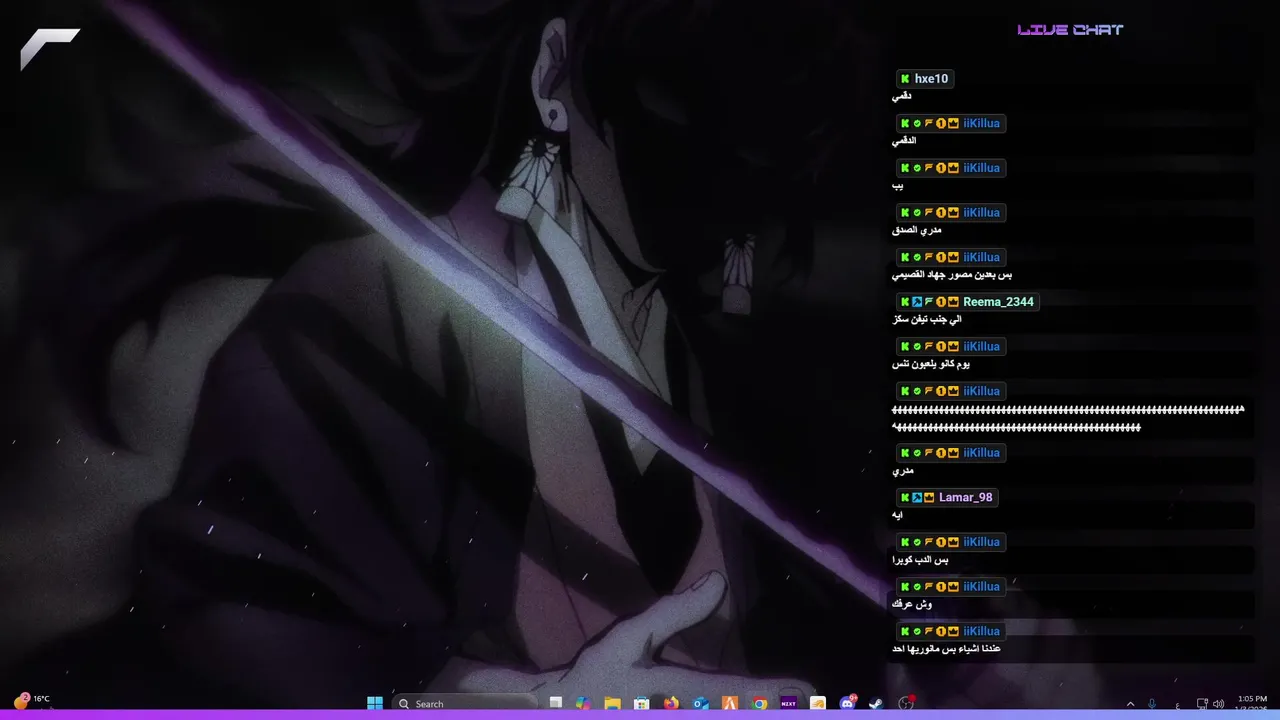Open NZXT app from the taskbar
Image resolution: width=1280 pixels, height=720 pixels.
pos(788,703)
